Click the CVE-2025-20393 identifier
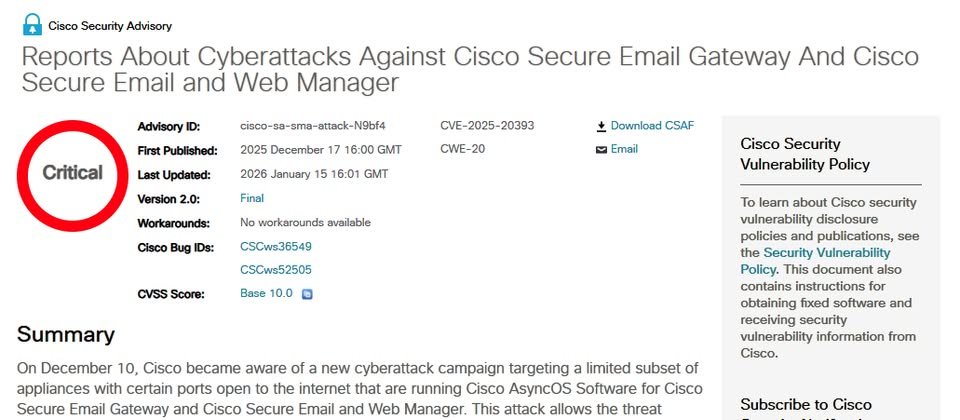Screen dimensions: 960x420 click(x=487, y=126)
